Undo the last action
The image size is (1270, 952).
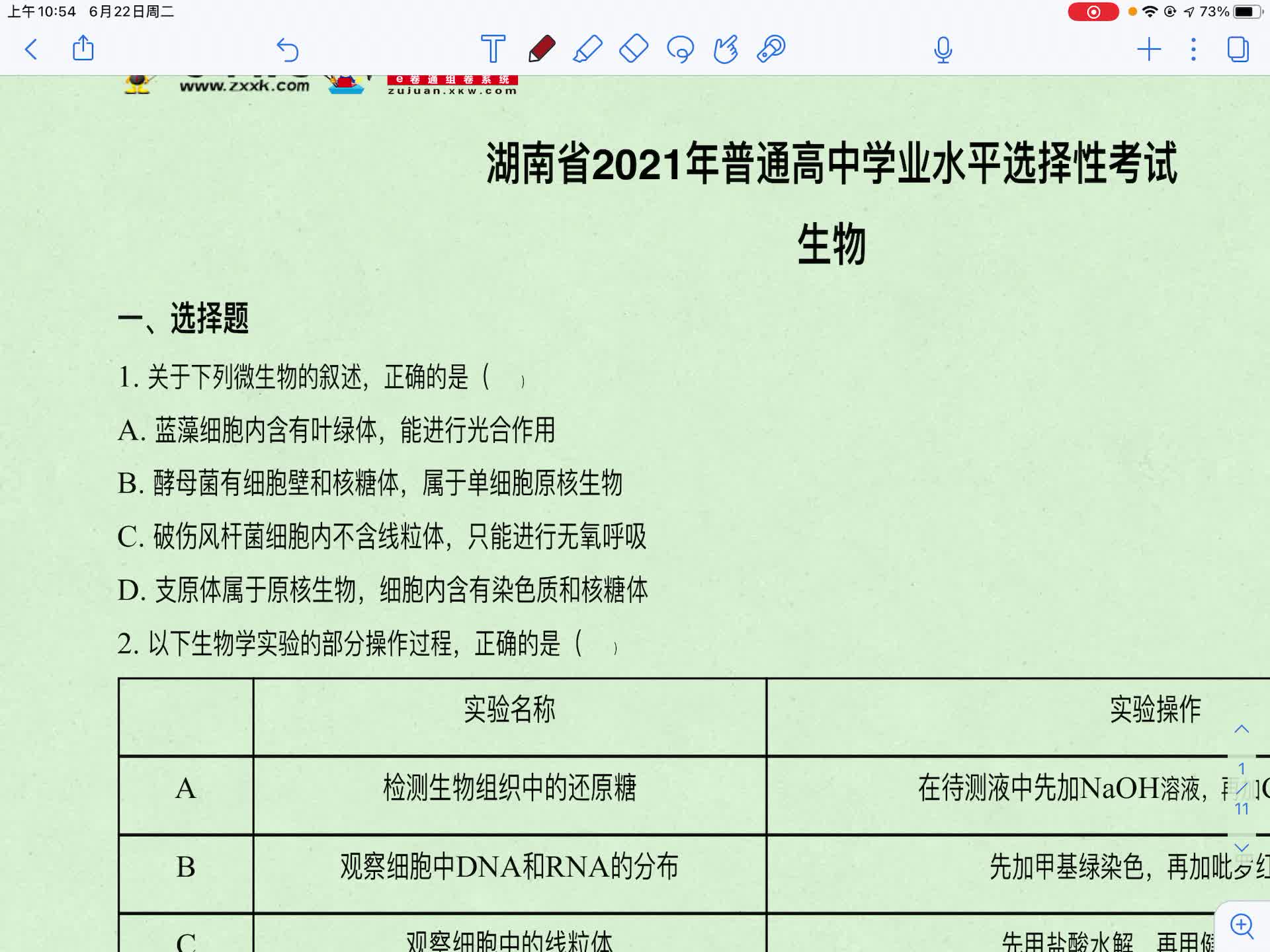[288, 50]
